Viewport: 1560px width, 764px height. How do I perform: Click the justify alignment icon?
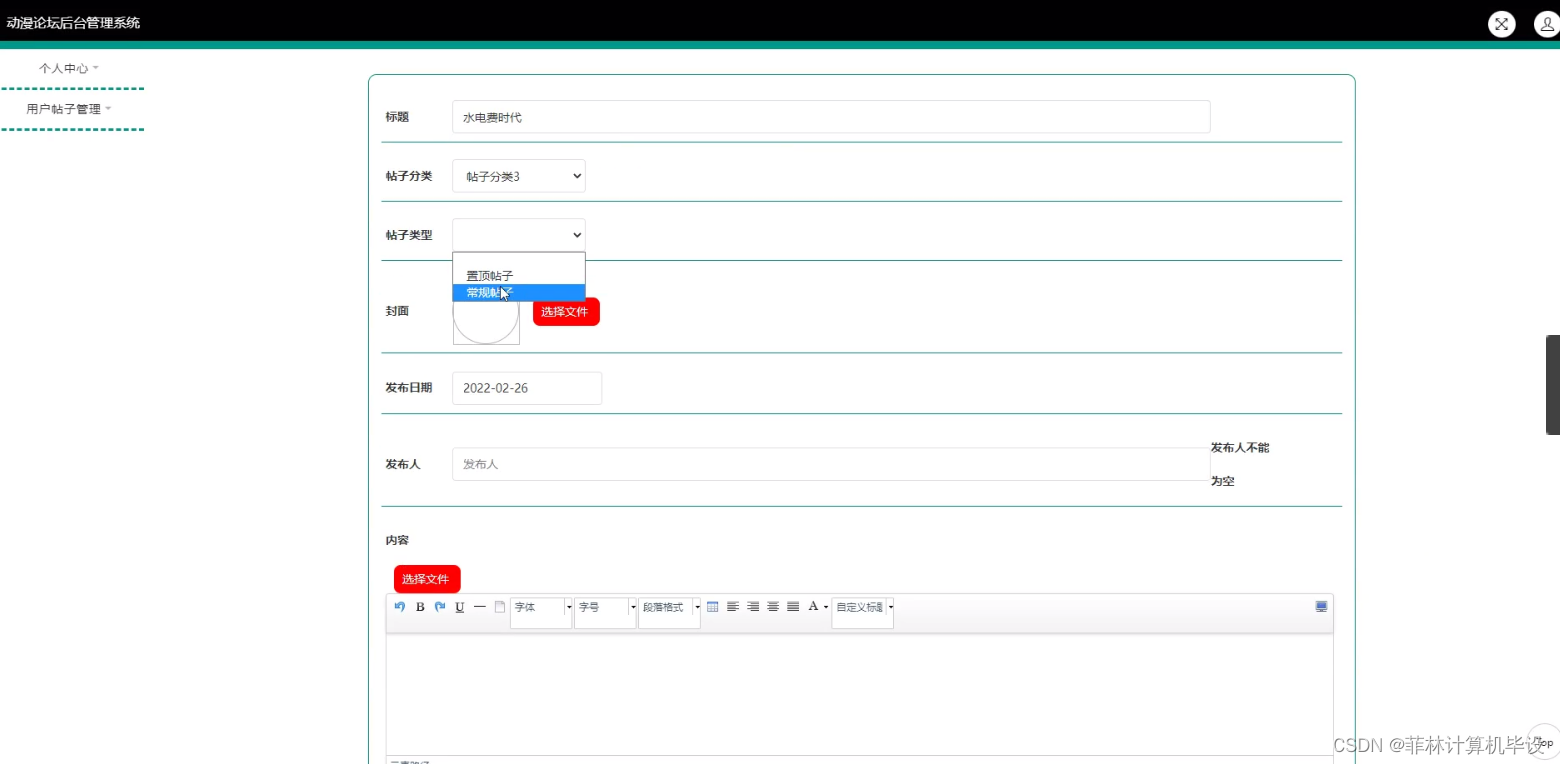[793, 606]
